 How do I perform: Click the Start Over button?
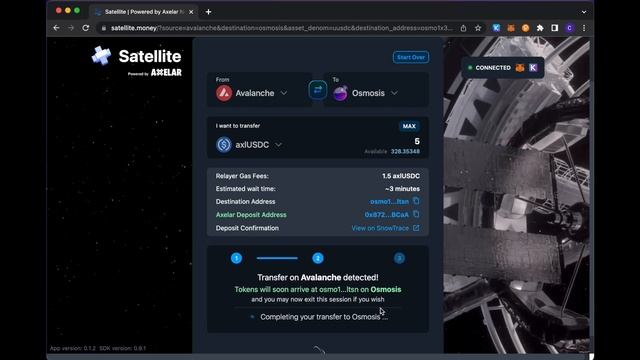411,57
